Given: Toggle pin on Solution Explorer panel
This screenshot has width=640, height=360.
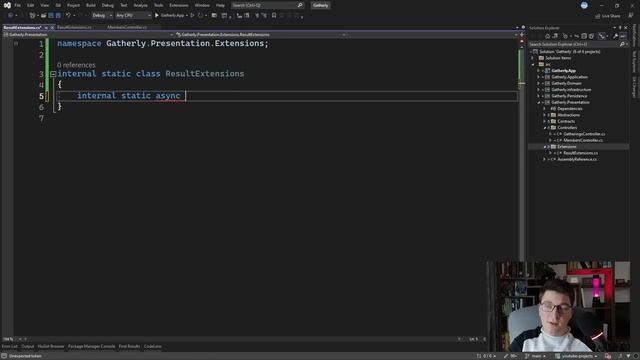Looking at the screenshot, I should (620, 28).
